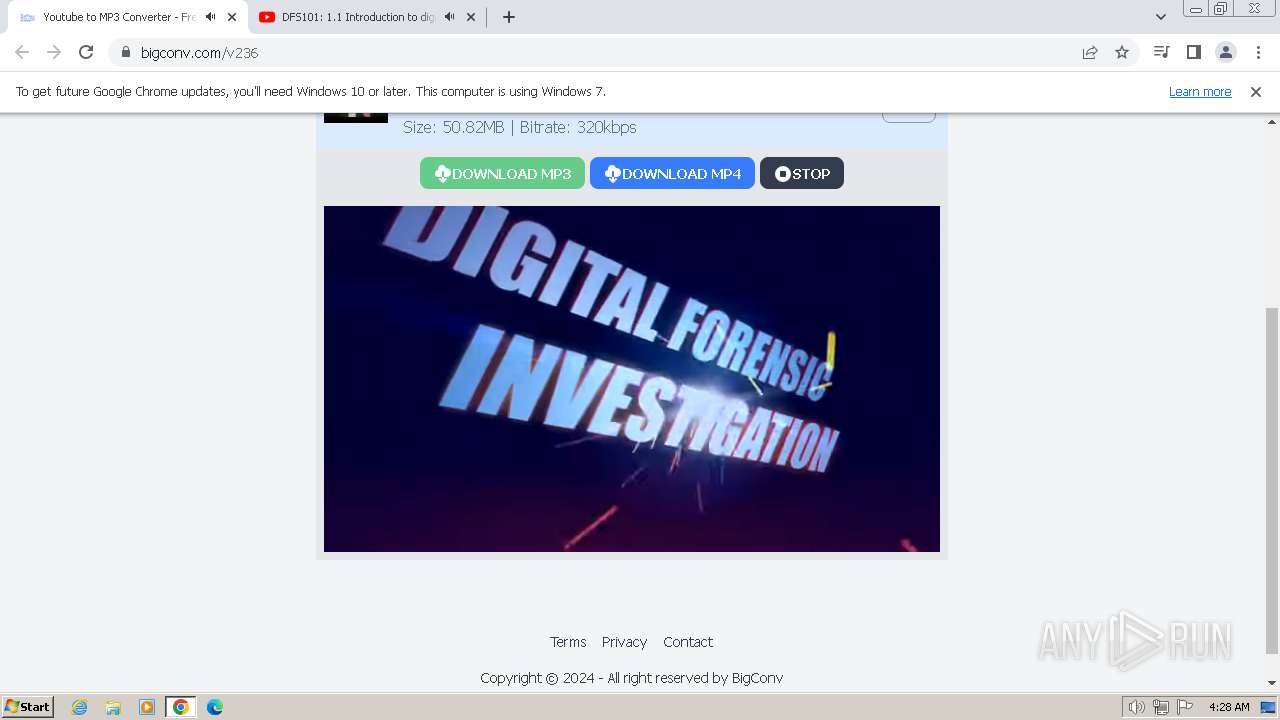
Task: Select the Chrome taskbar icon
Action: point(181,707)
